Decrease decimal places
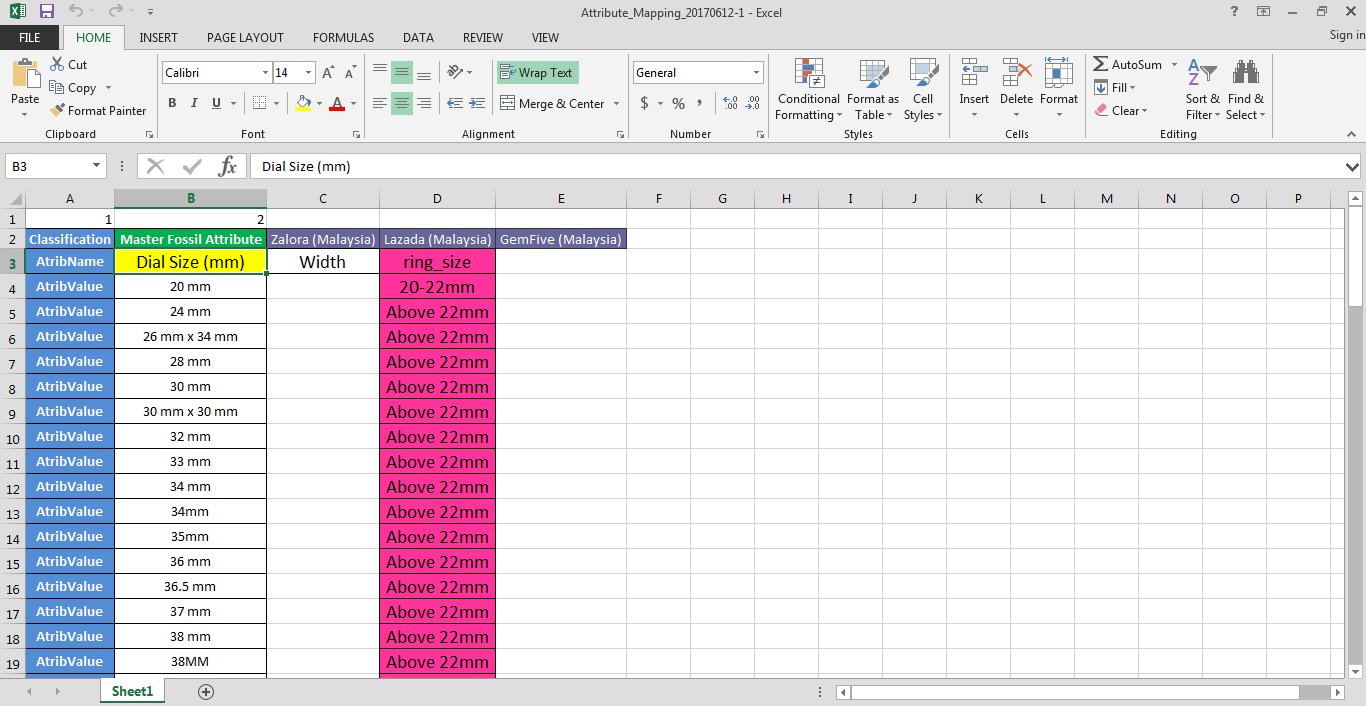Viewport: 1366px width, 706px height. point(753,103)
